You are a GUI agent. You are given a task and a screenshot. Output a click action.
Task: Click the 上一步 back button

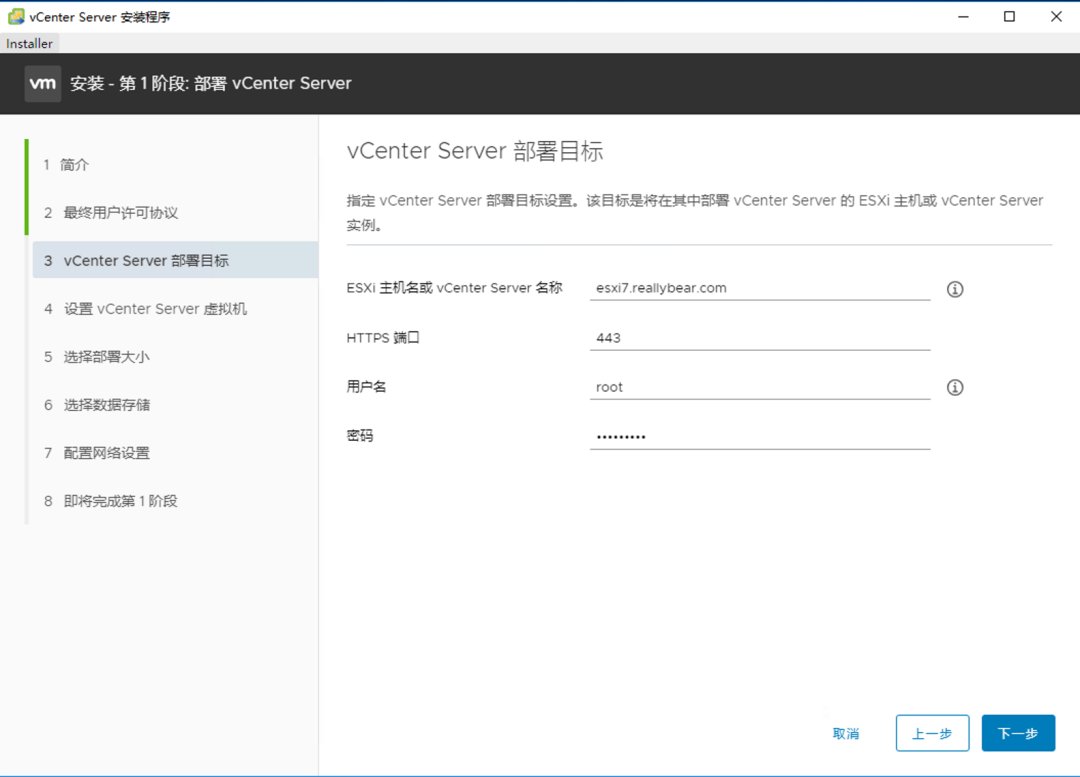point(932,733)
